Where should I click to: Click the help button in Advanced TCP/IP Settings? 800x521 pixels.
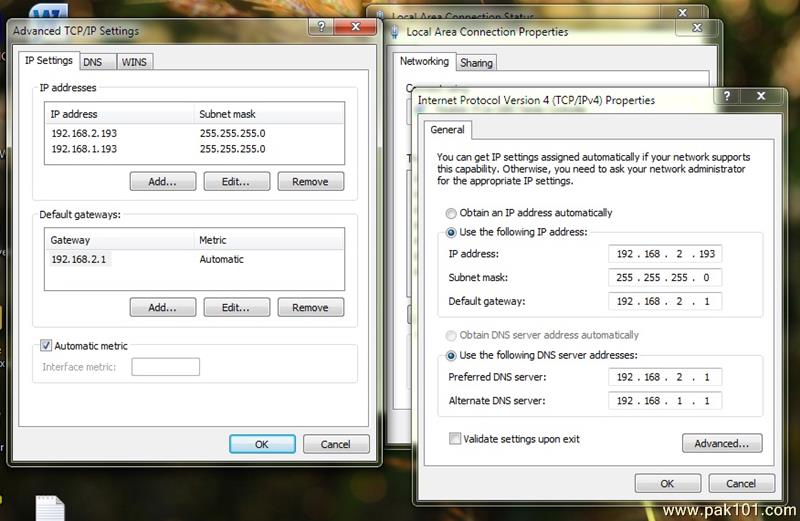click(322, 28)
